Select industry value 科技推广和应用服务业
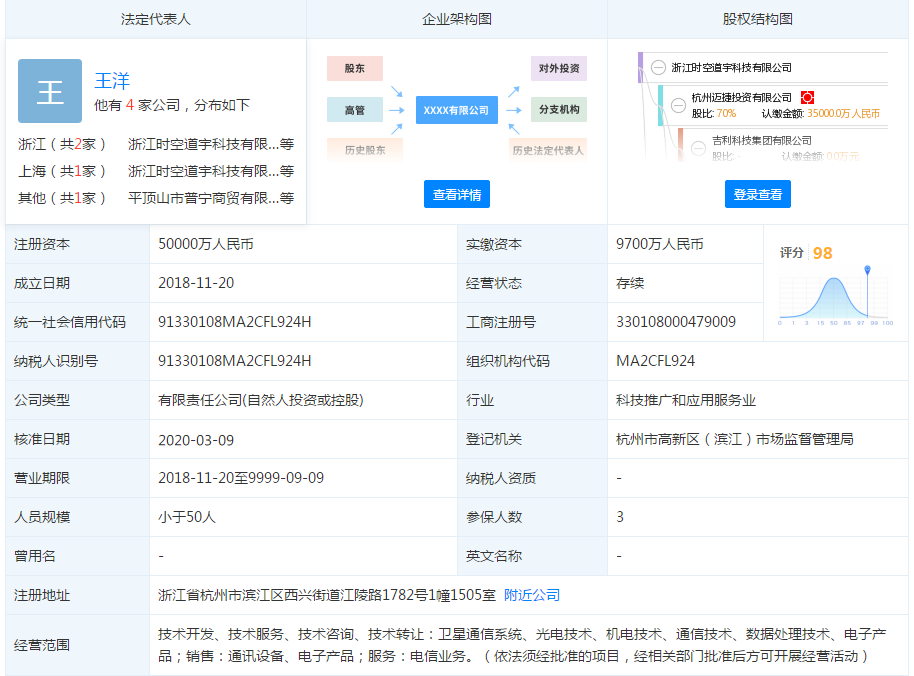 (x=686, y=400)
